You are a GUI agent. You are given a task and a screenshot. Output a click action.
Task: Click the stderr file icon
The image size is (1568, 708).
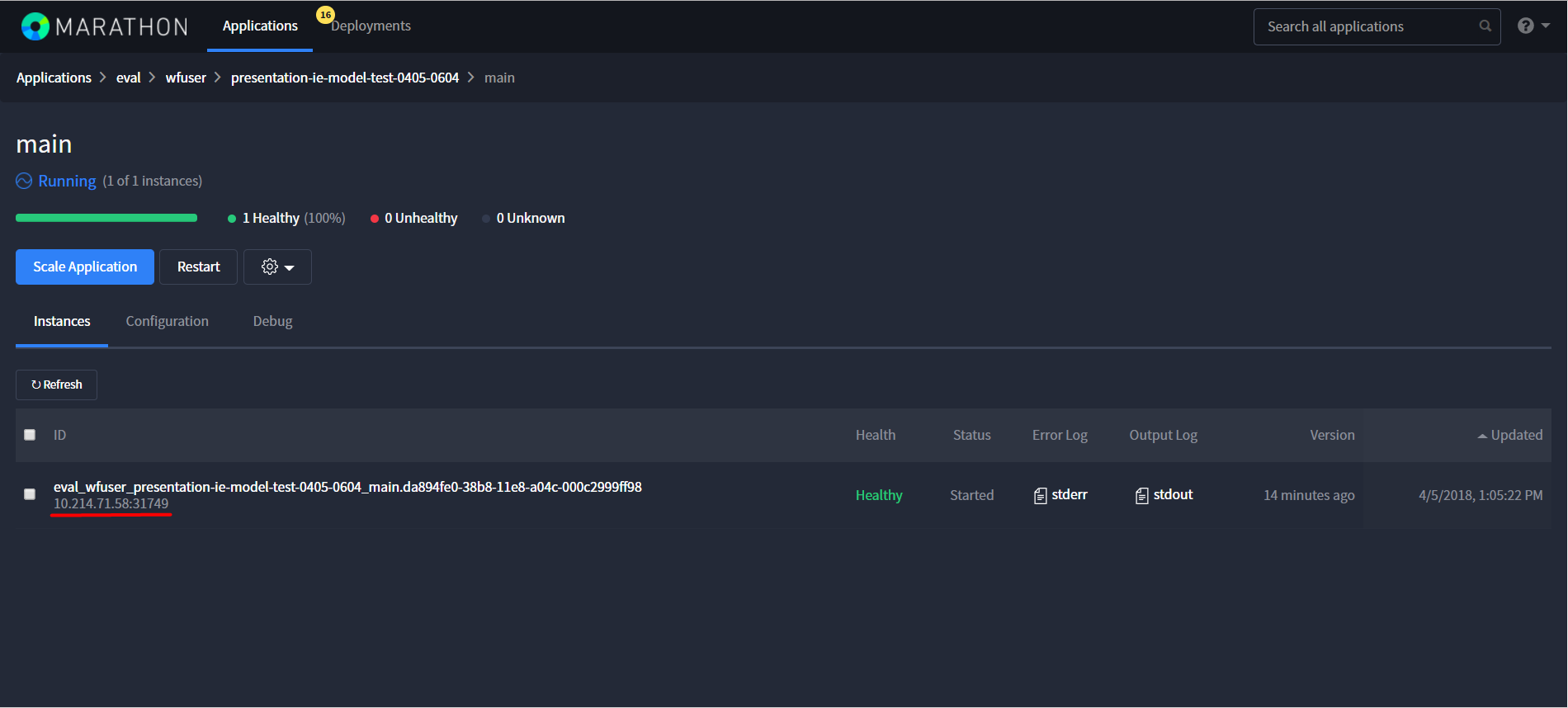pos(1040,495)
